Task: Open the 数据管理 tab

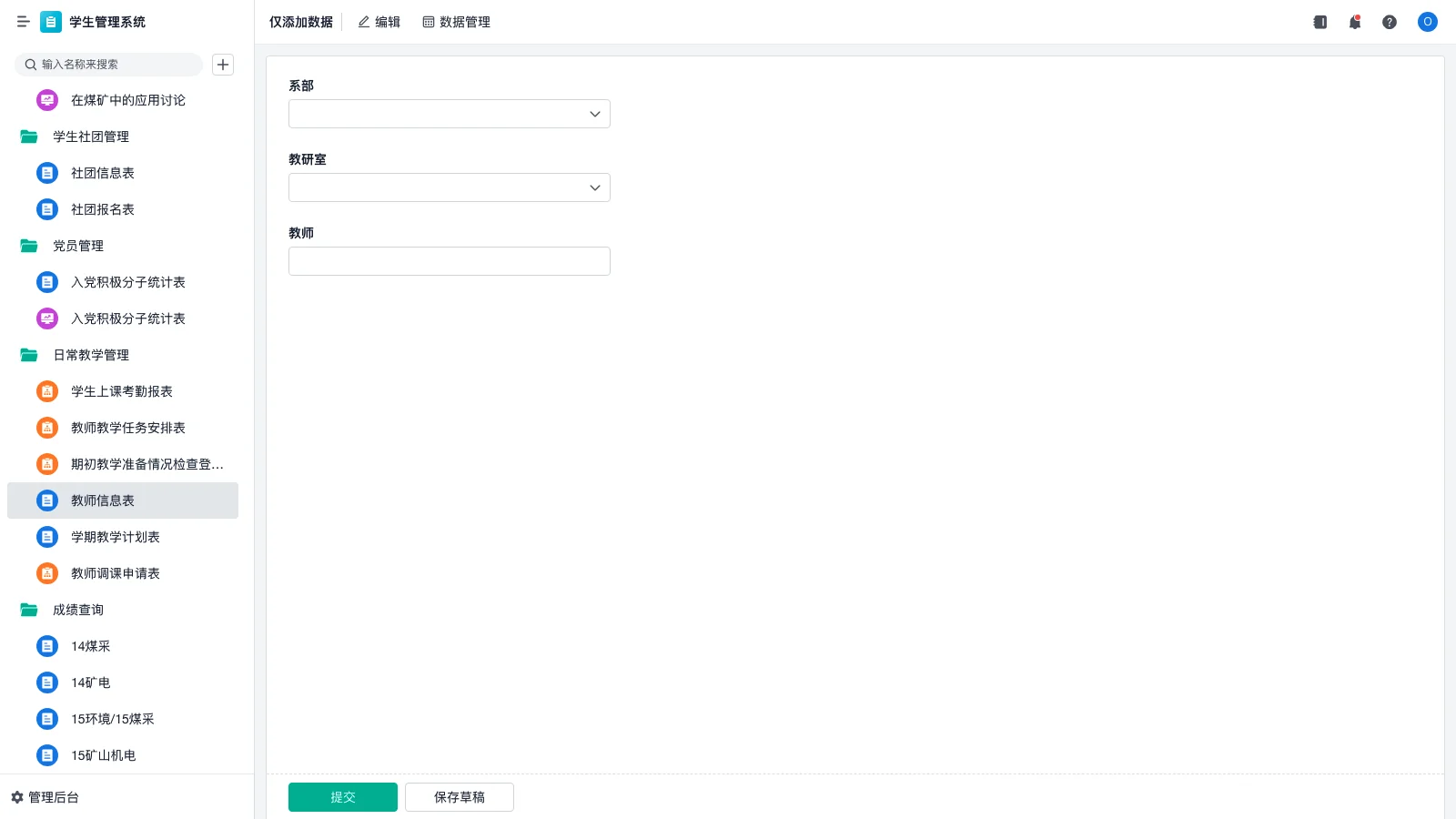Action: (456, 22)
